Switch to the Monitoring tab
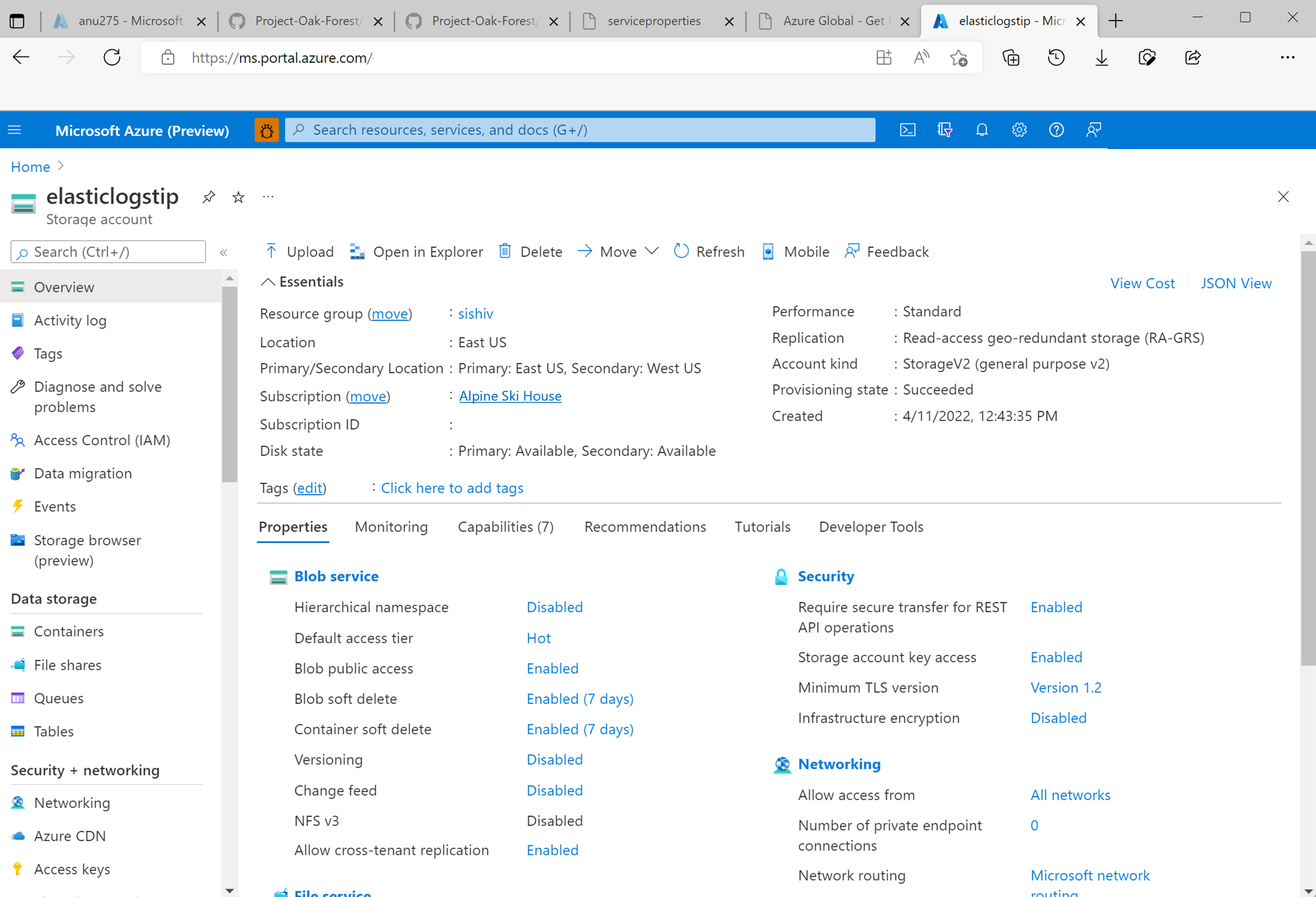Image resolution: width=1316 pixels, height=897 pixels. click(391, 527)
